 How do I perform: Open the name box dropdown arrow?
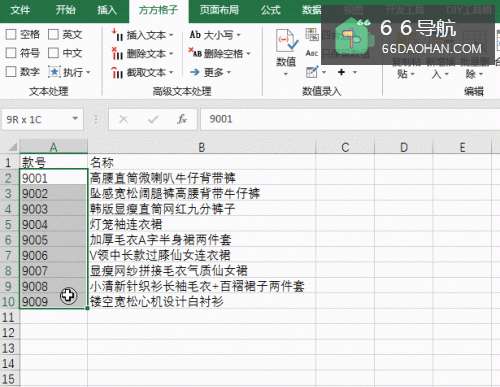click(75, 118)
